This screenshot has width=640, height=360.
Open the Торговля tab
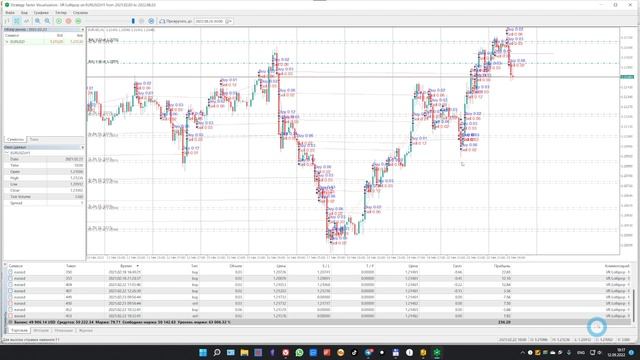19,330
